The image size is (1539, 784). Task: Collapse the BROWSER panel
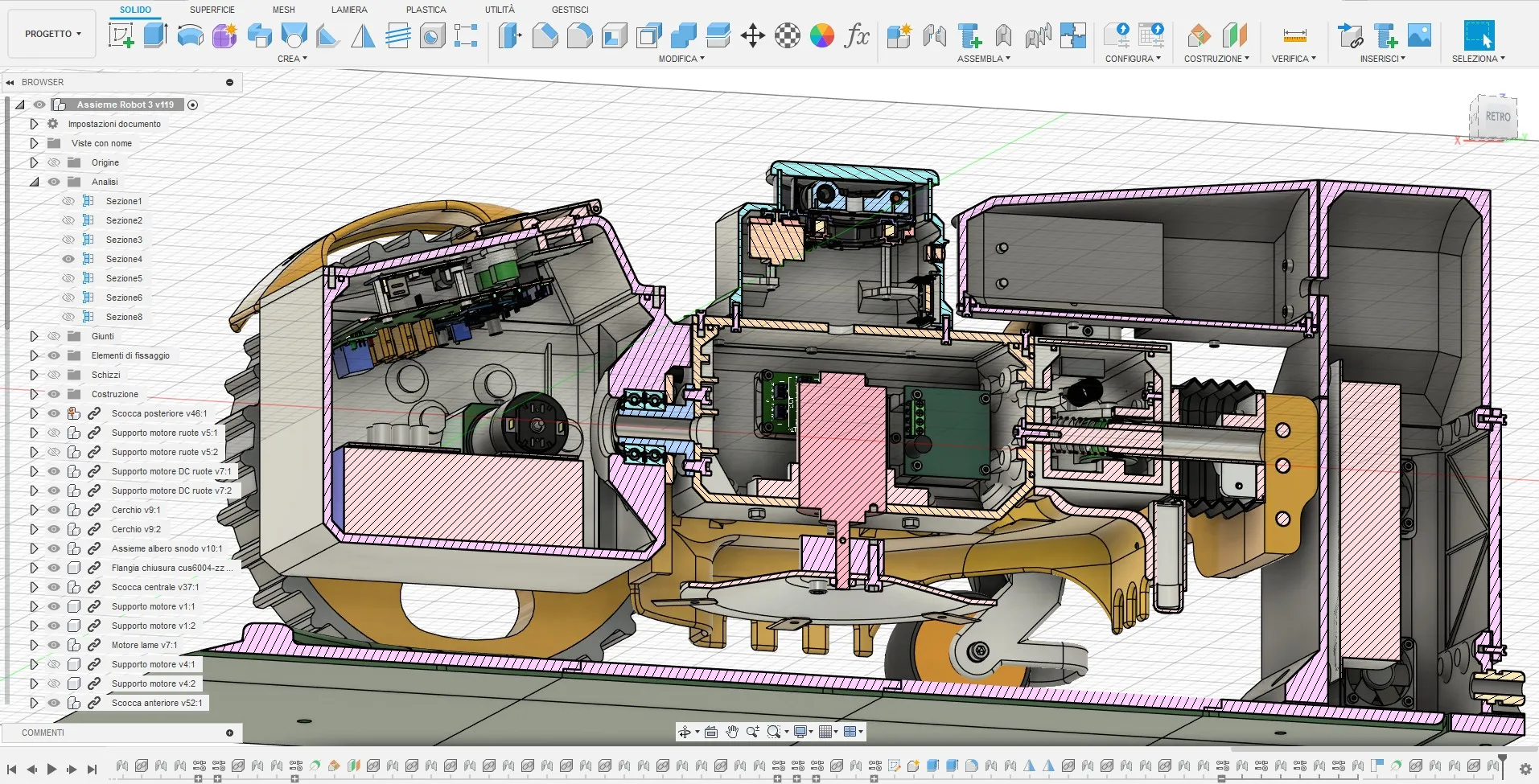[10, 82]
